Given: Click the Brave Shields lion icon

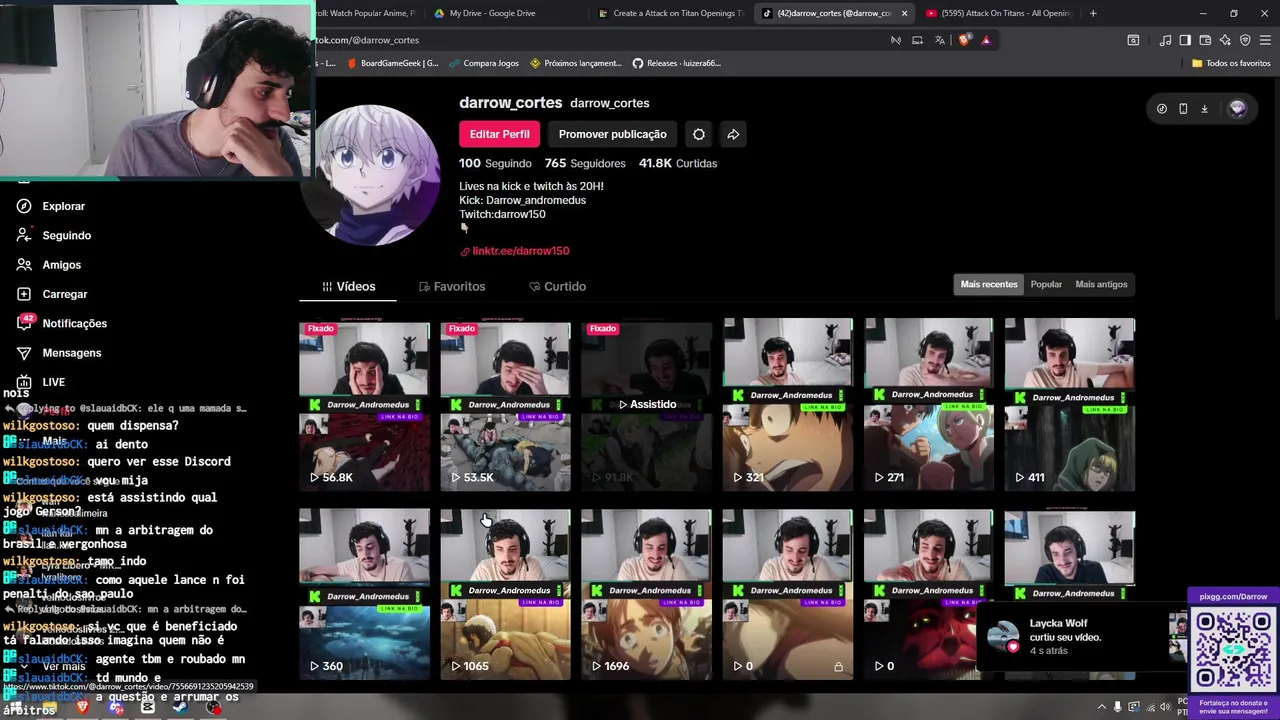Looking at the screenshot, I should click(964, 40).
